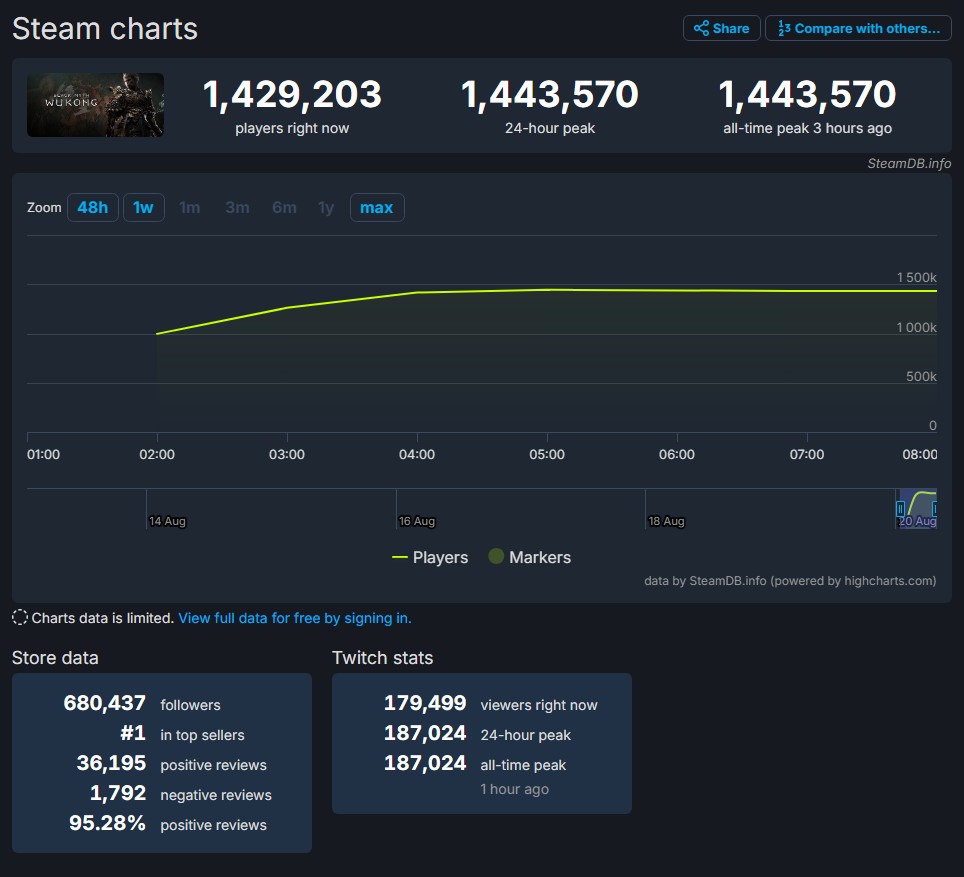964x877 pixels.
Task: Click '16 Aug' in the chart navigator
Action: 417,521
